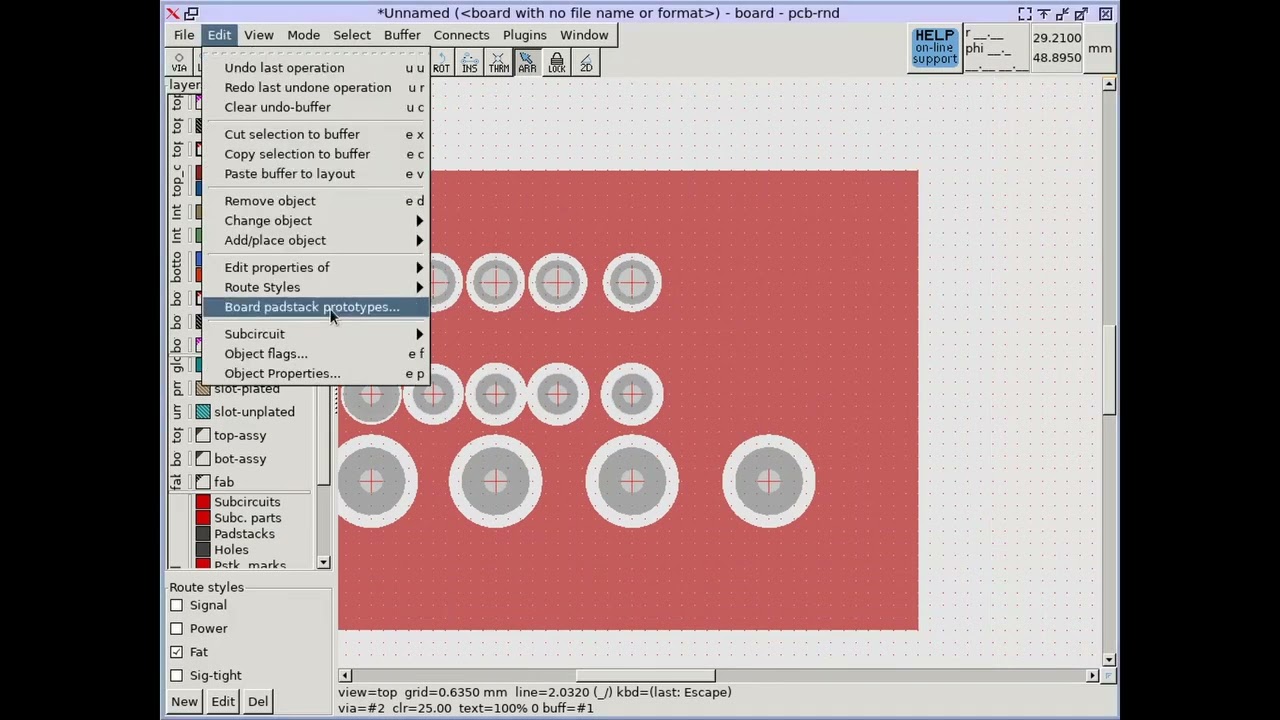Choose Undo last operation

pyautogui.click(x=316, y=68)
